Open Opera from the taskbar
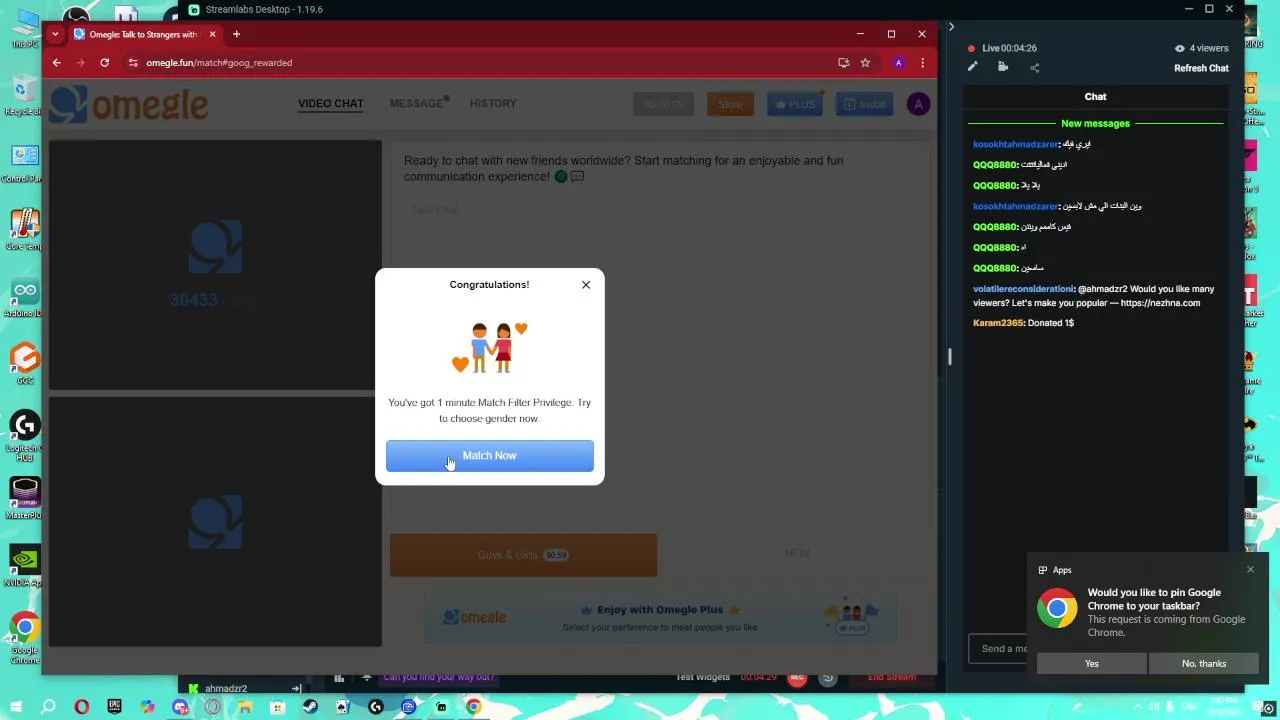Viewport: 1280px width, 720px height. (82, 707)
